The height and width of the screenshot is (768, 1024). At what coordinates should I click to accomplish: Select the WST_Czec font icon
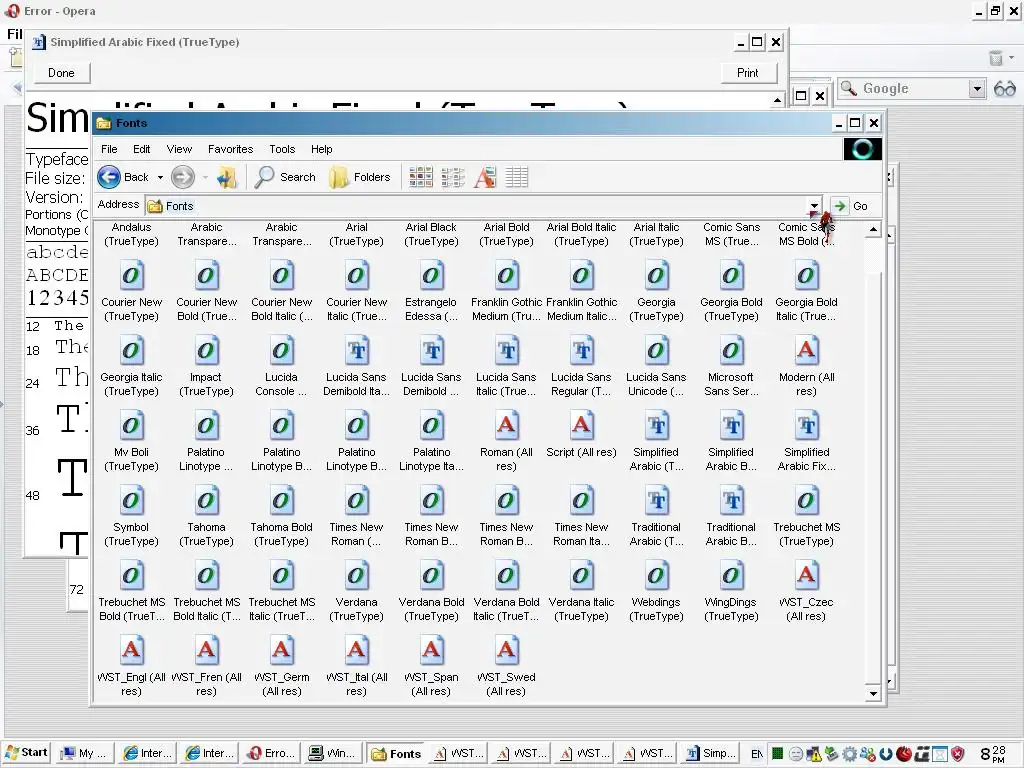point(807,576)
